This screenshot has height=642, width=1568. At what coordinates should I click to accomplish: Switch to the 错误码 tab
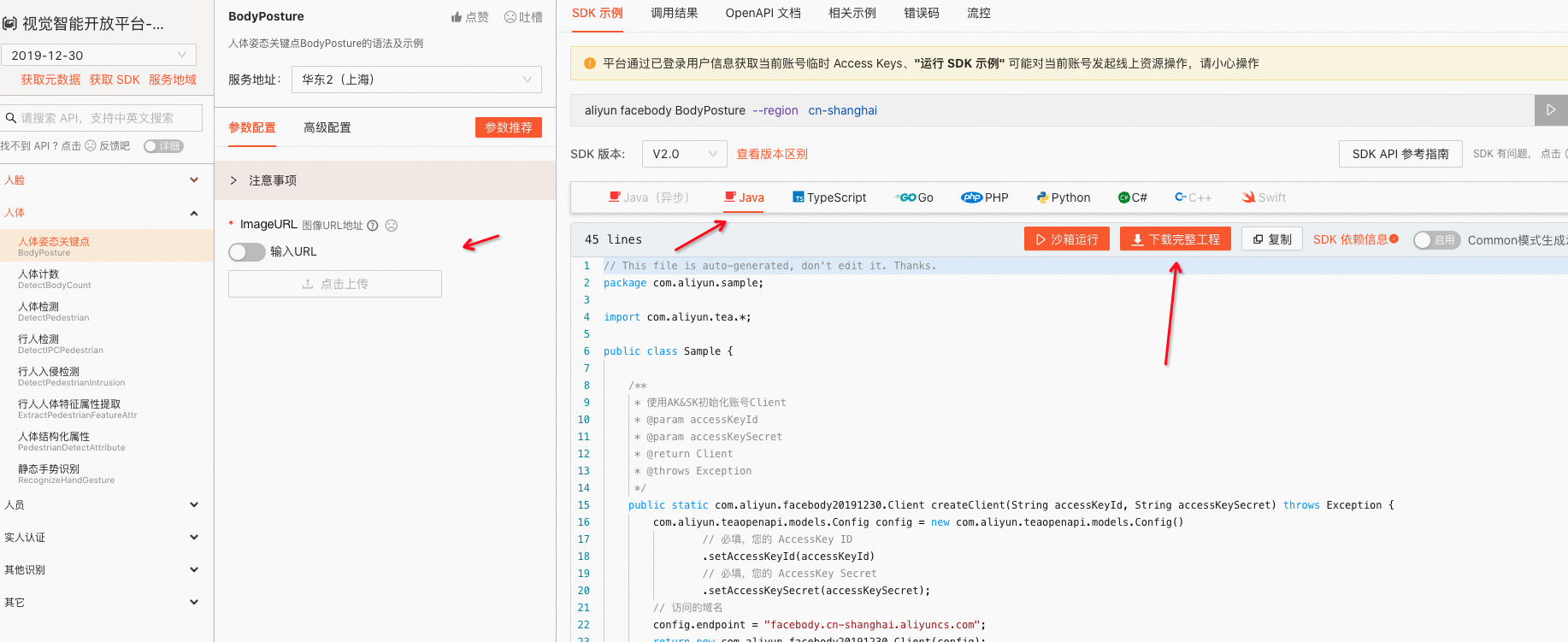tap(922, 13)
